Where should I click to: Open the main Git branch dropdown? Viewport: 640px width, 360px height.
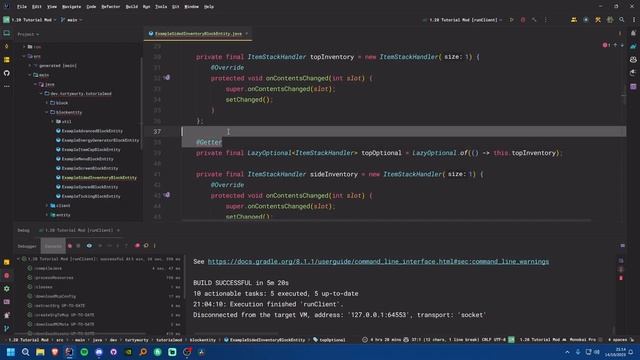click(72, 20)
